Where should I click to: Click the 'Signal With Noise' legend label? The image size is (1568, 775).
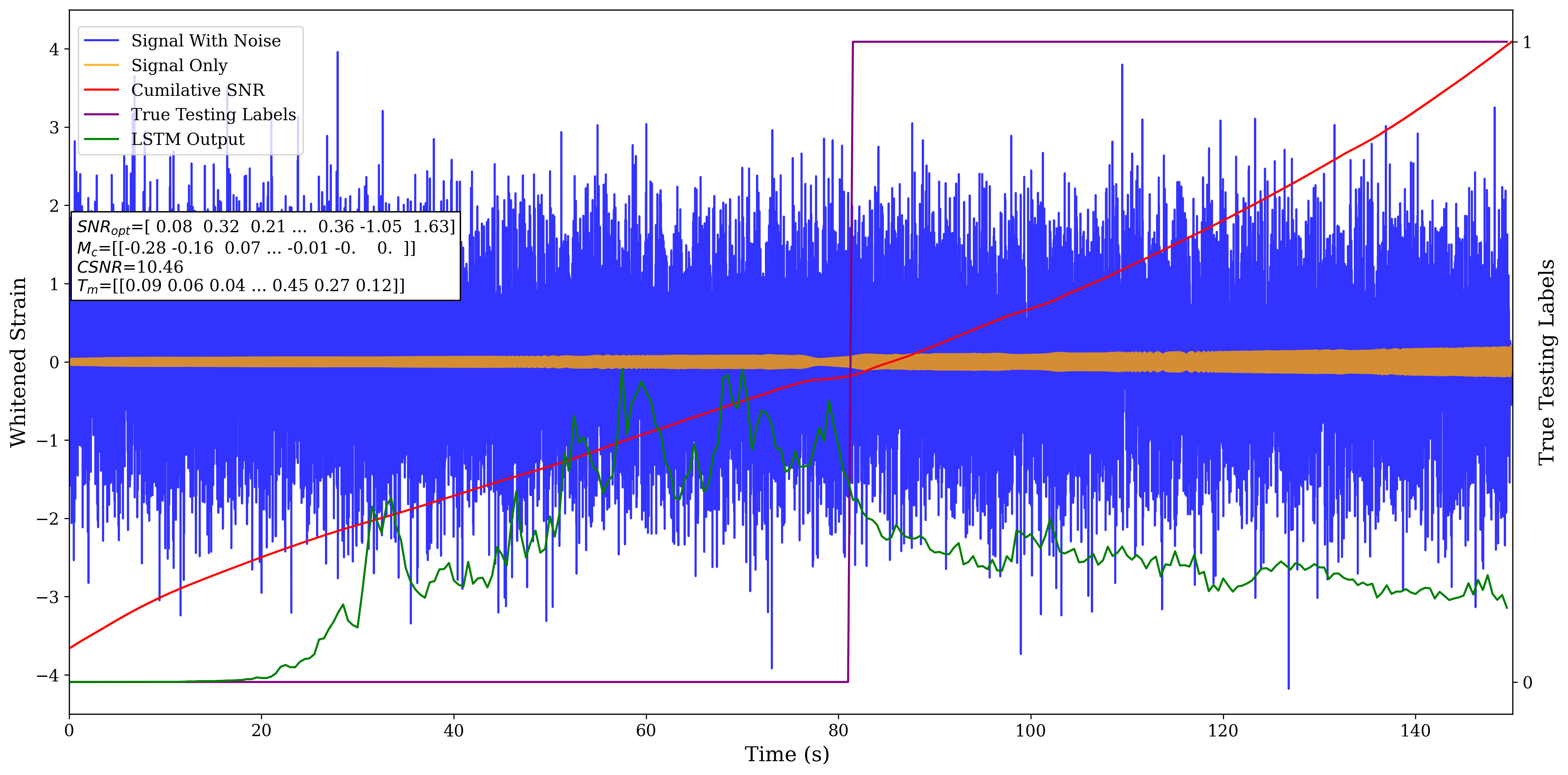click(x=206, y=41)
